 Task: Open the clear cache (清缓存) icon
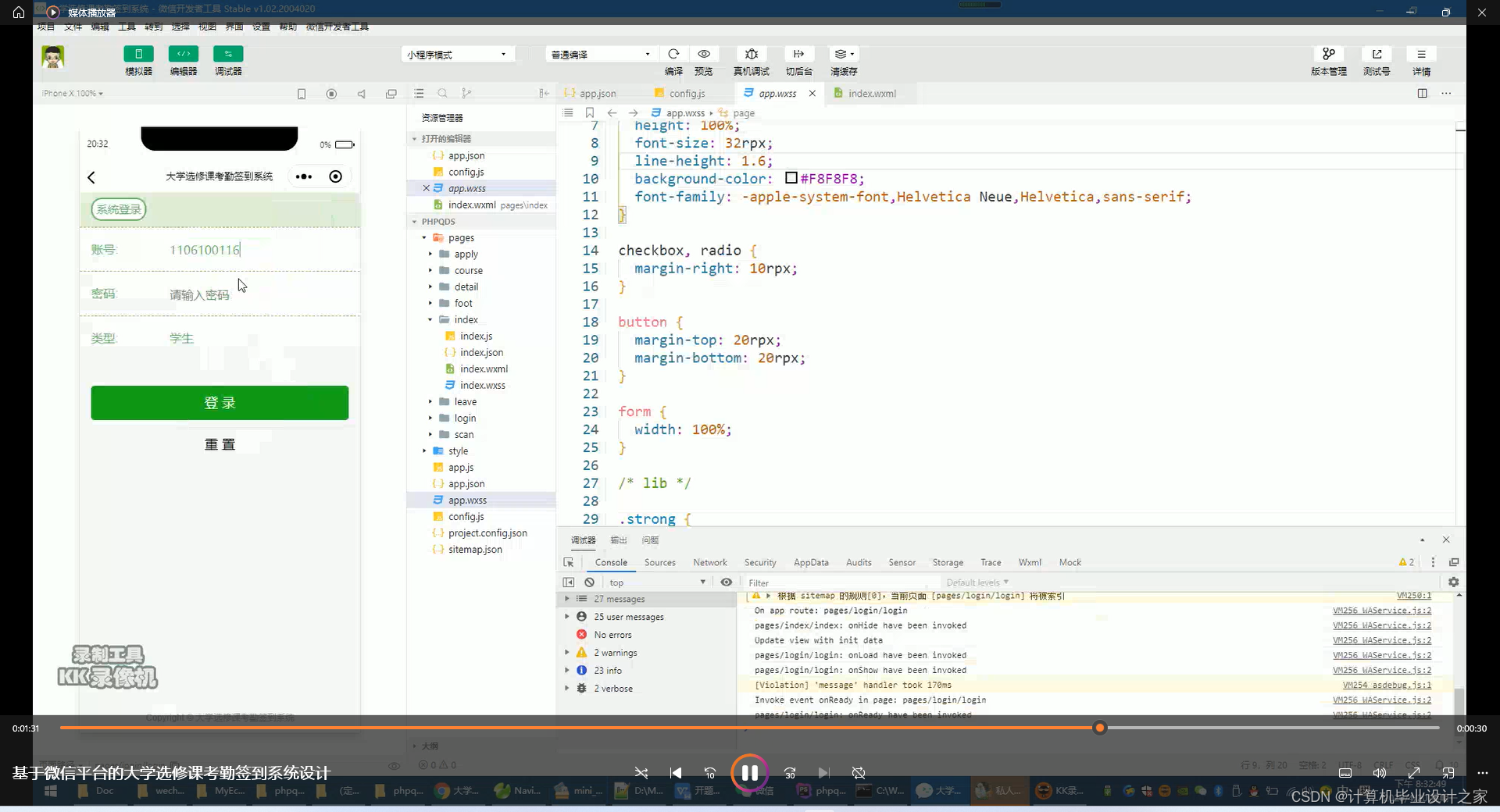844,54
